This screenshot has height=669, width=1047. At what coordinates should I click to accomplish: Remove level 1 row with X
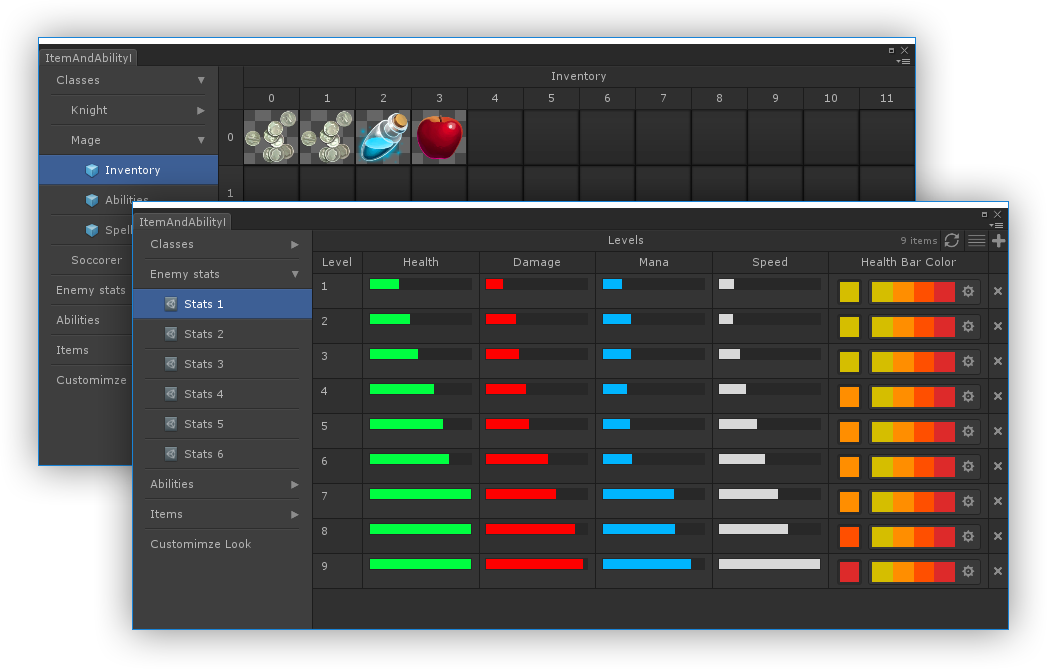998,291
